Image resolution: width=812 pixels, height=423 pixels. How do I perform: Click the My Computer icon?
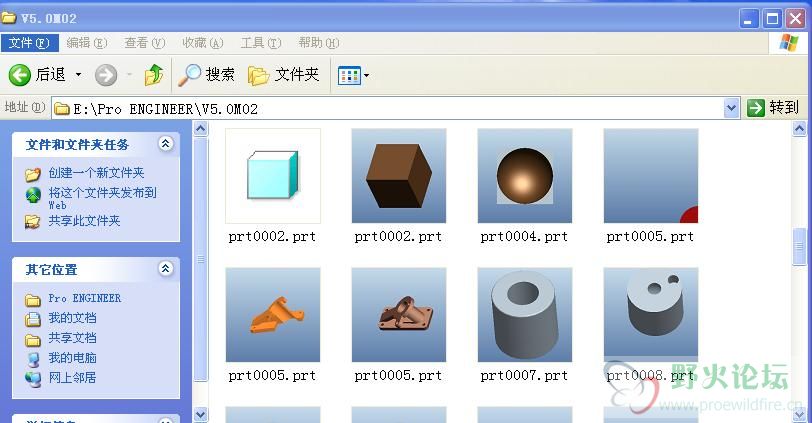click(33, 359)
